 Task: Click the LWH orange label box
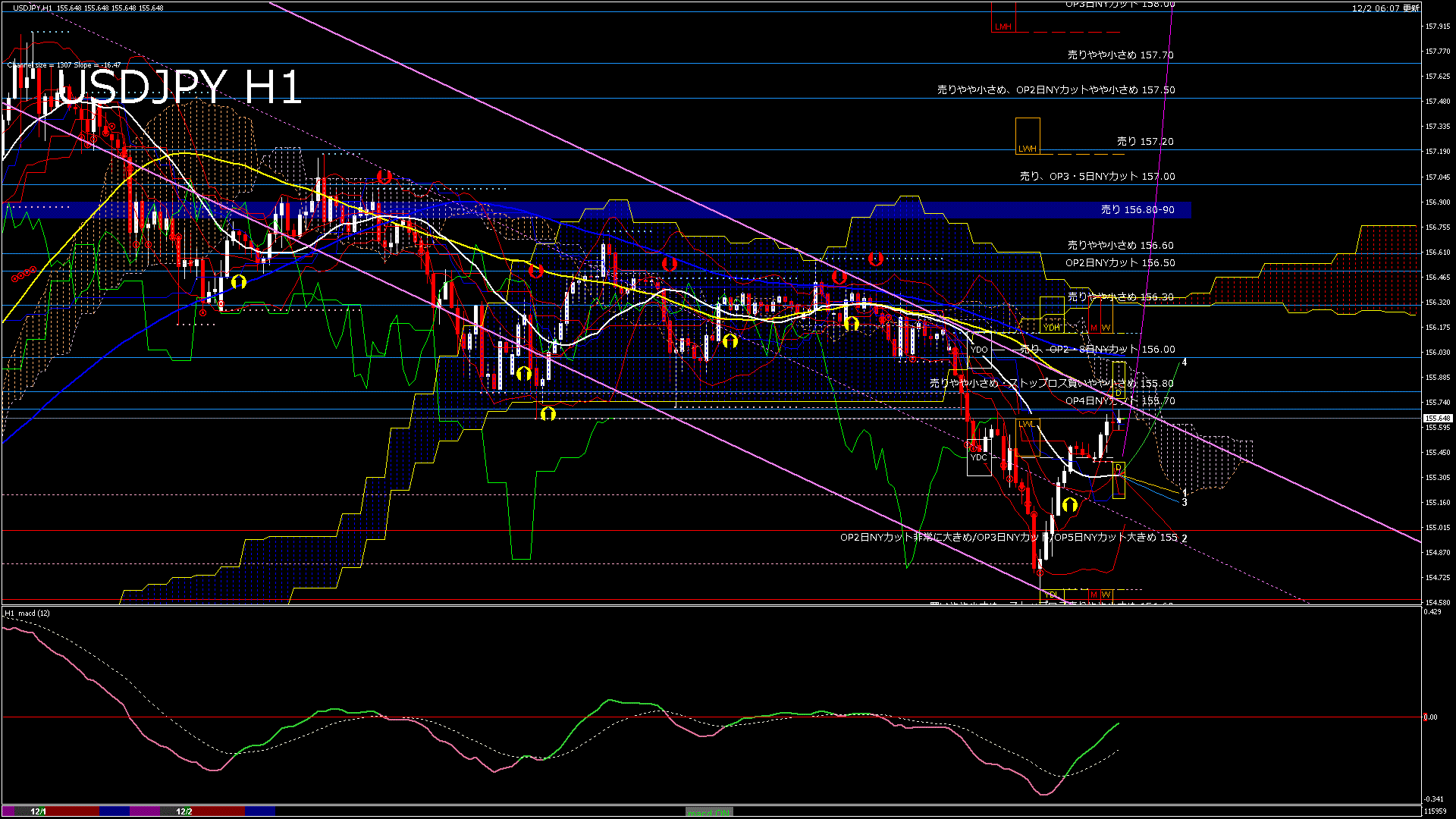pos(1028,149)
